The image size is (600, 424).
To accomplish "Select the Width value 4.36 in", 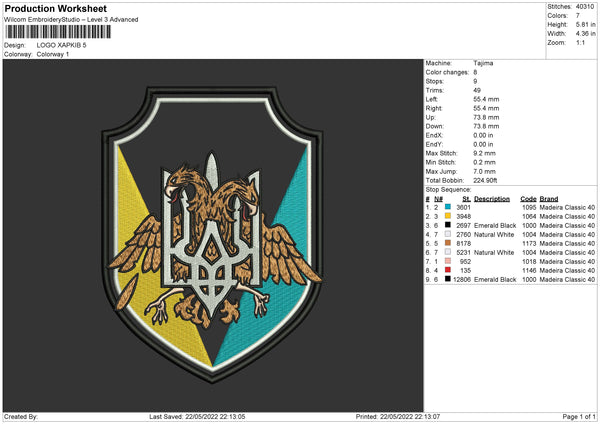I will tap(585, 34).
